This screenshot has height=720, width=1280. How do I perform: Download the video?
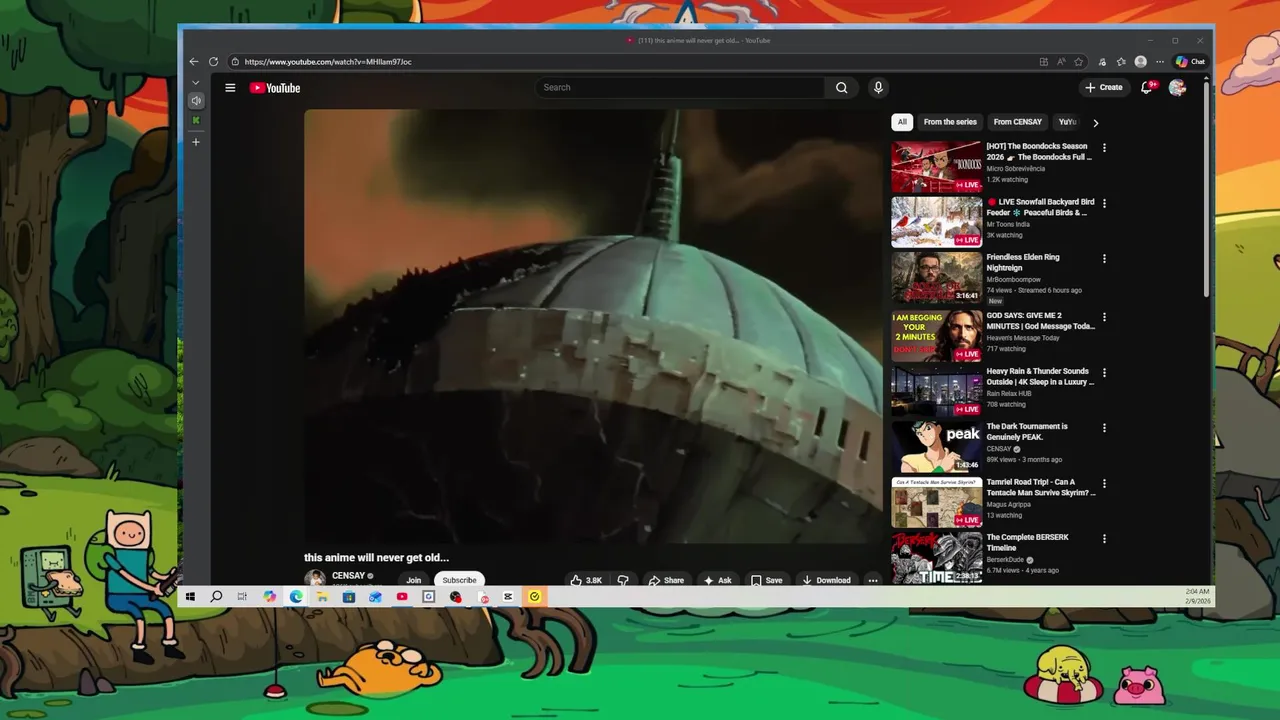826,580
